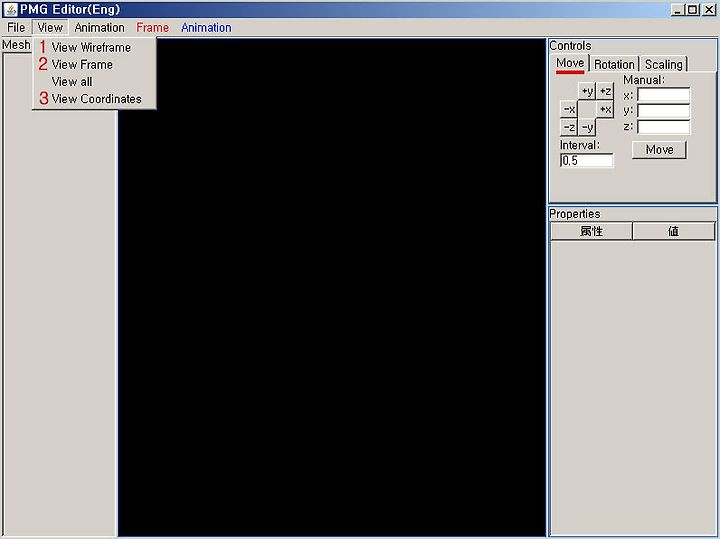This screenshot has height=539, width=720.
Task: Click the +y direction button
Action: point(587,91)
